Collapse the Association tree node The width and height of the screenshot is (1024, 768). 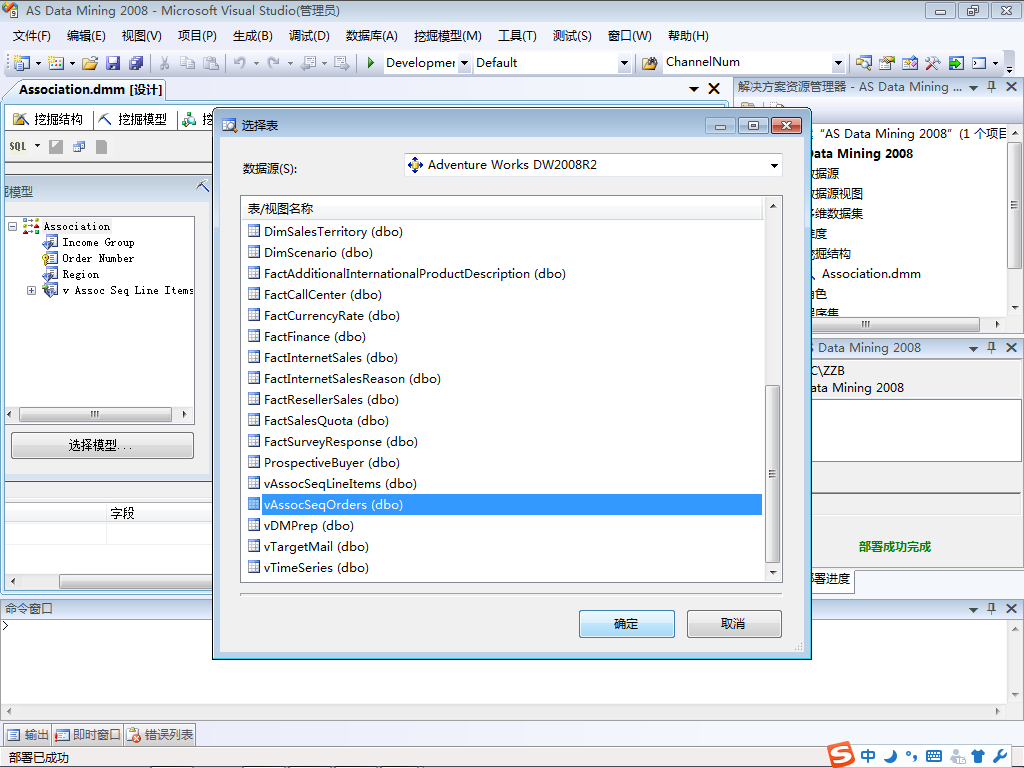click(x=12, y=226)
